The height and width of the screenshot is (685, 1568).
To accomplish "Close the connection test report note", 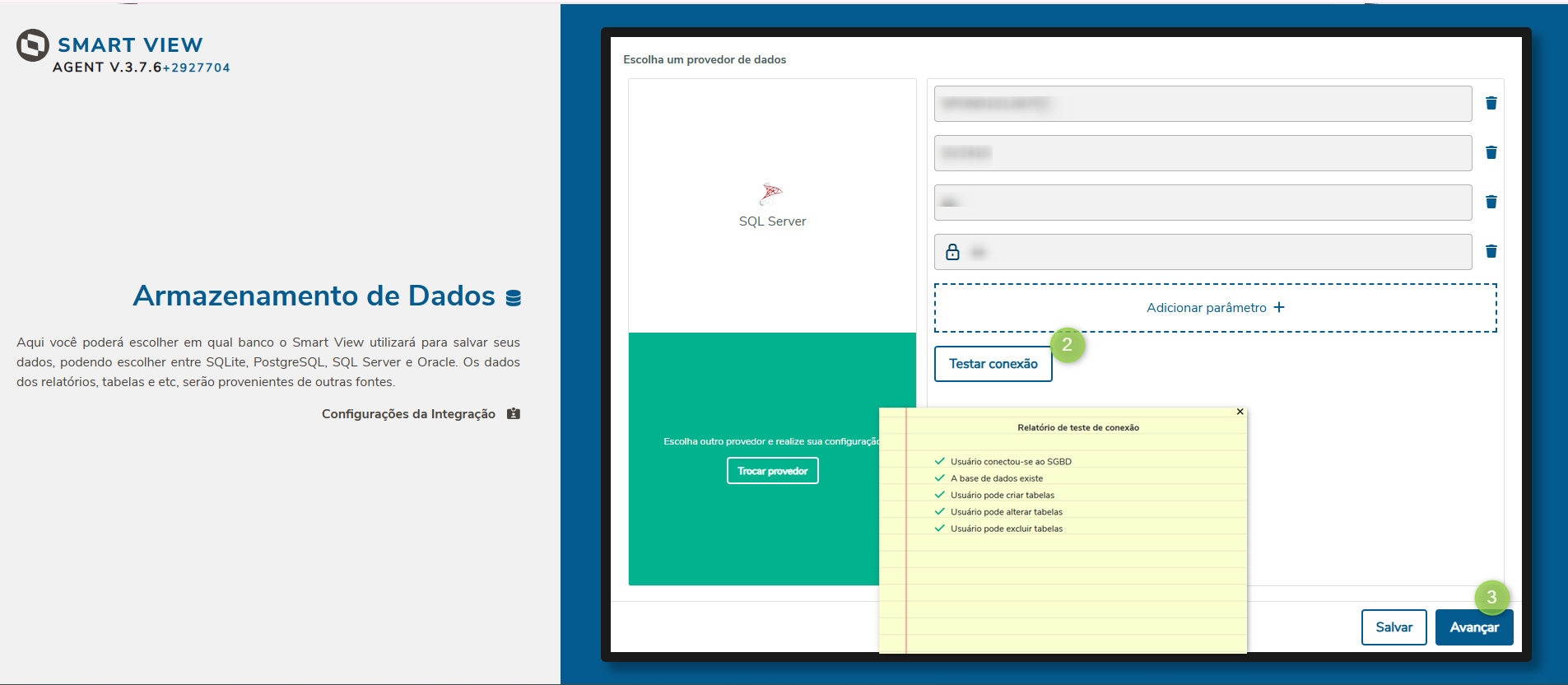I will click(1240, 412).
